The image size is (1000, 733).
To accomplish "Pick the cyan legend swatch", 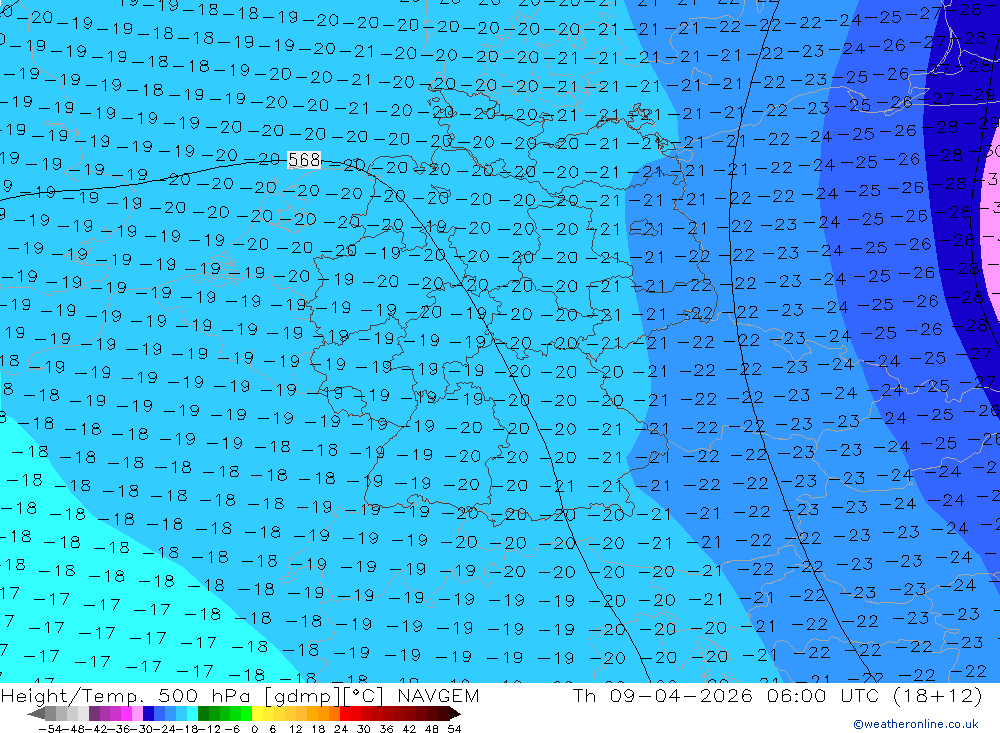I will [x=193, y=714].
